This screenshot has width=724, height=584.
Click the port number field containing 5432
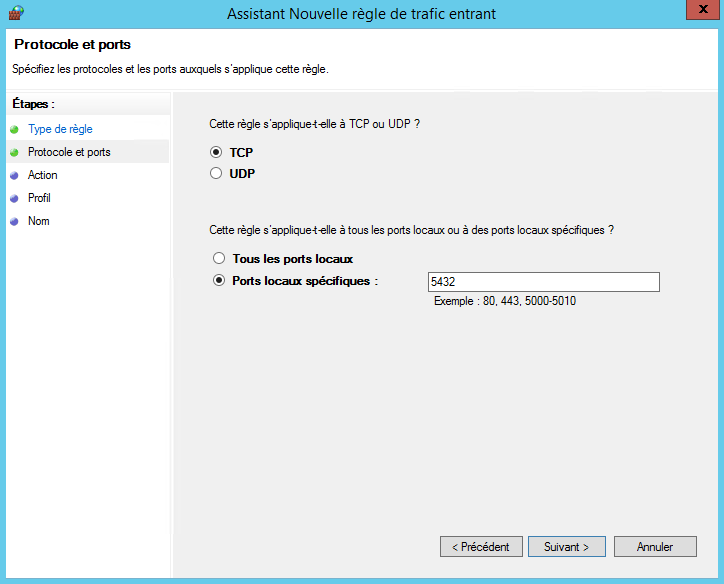click(x=543, y=282)
